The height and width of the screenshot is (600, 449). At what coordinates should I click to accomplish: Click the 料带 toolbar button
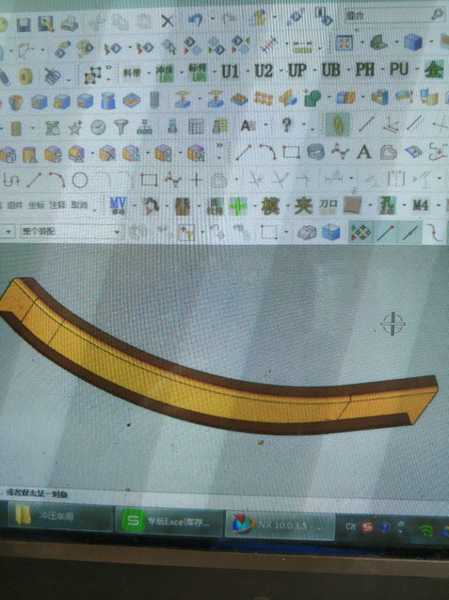coord(131,73)
